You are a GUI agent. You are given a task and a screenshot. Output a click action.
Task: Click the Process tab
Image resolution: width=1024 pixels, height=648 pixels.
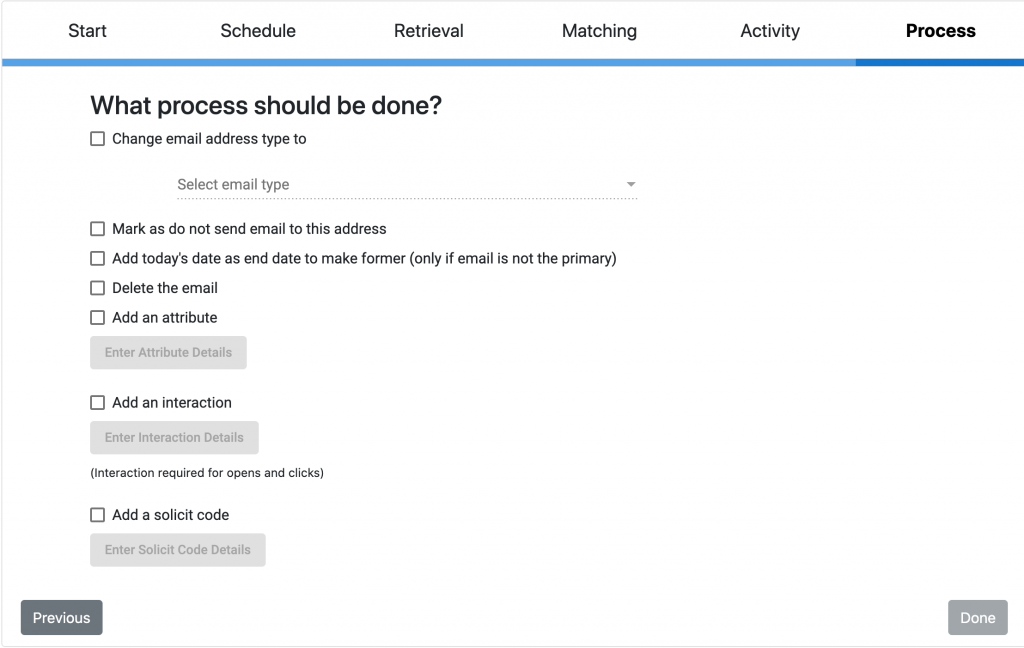(x=940, y=31)
